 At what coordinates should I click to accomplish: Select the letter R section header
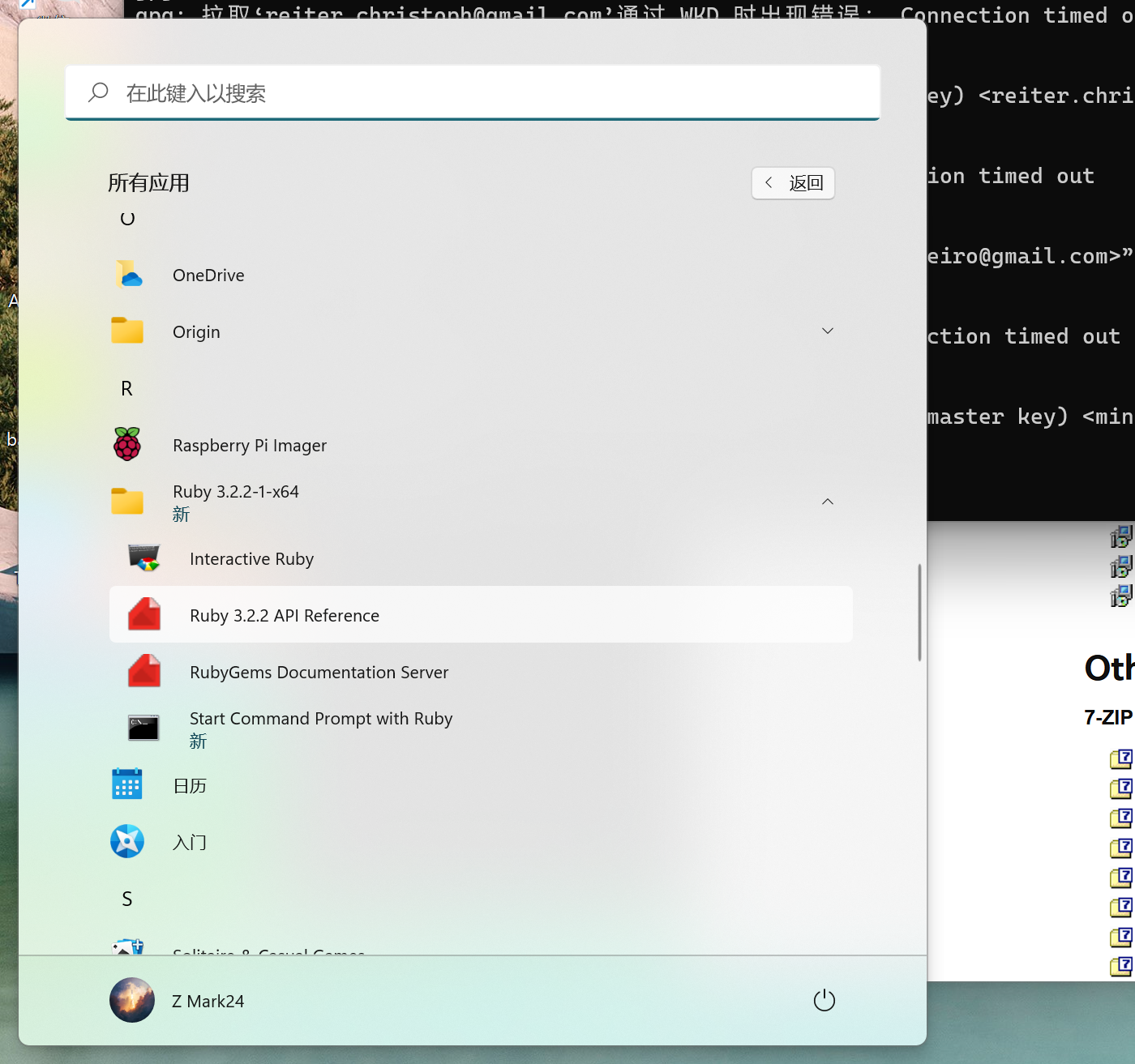pyautogui.click(x=126, y=389)
